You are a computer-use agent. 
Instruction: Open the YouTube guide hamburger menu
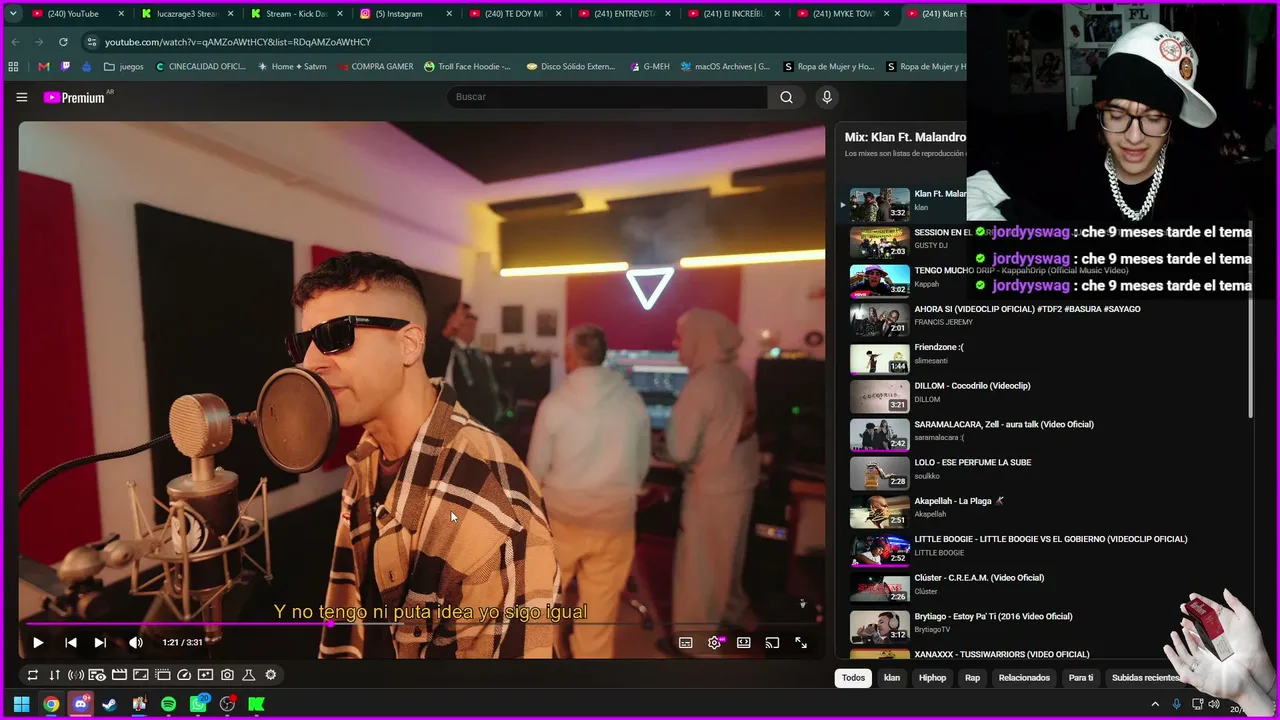(x=22, y=97)
